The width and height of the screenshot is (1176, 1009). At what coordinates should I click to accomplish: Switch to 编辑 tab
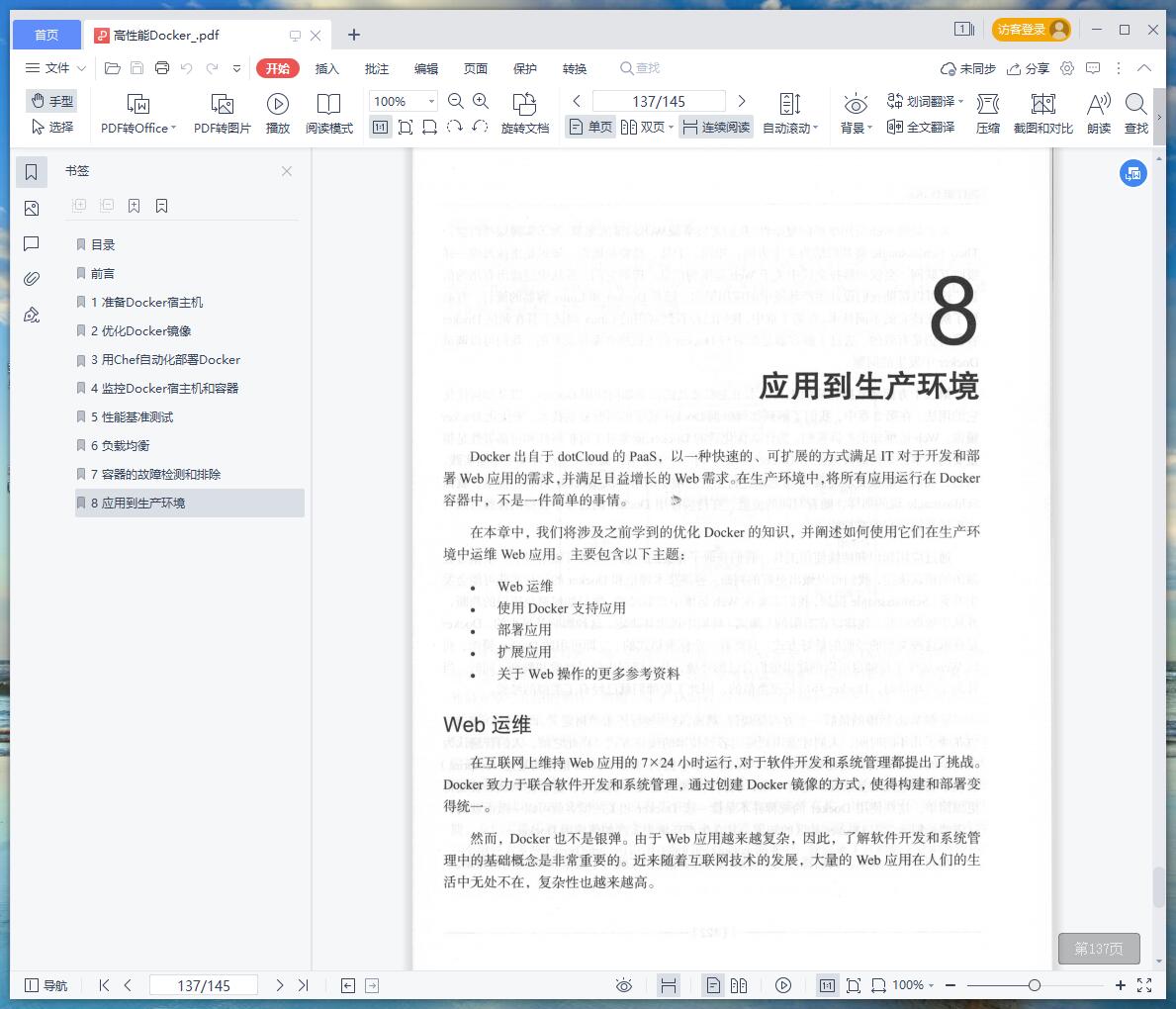[x=426, y=68]
